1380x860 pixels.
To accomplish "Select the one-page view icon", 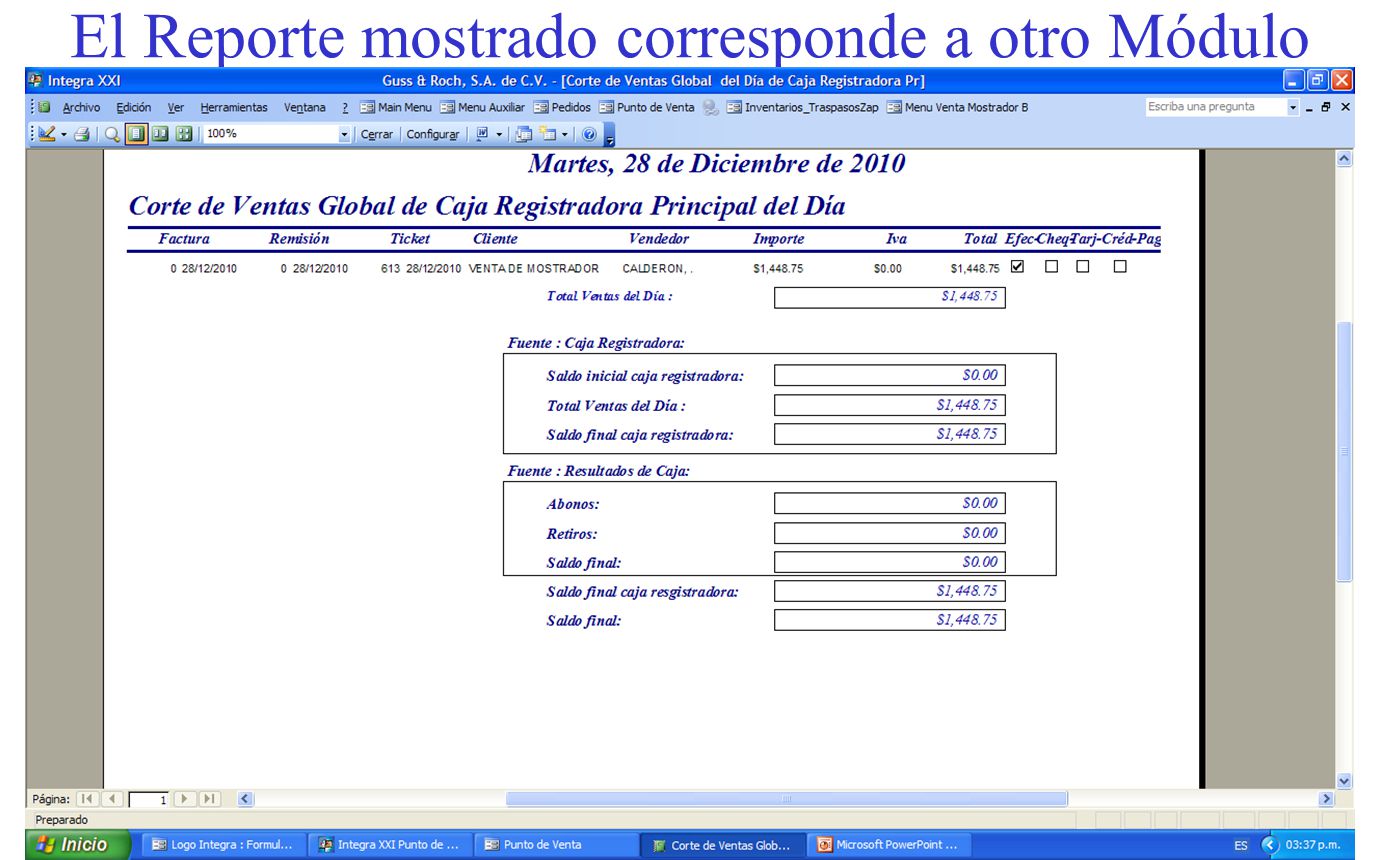I will click(x=137, y=133).
